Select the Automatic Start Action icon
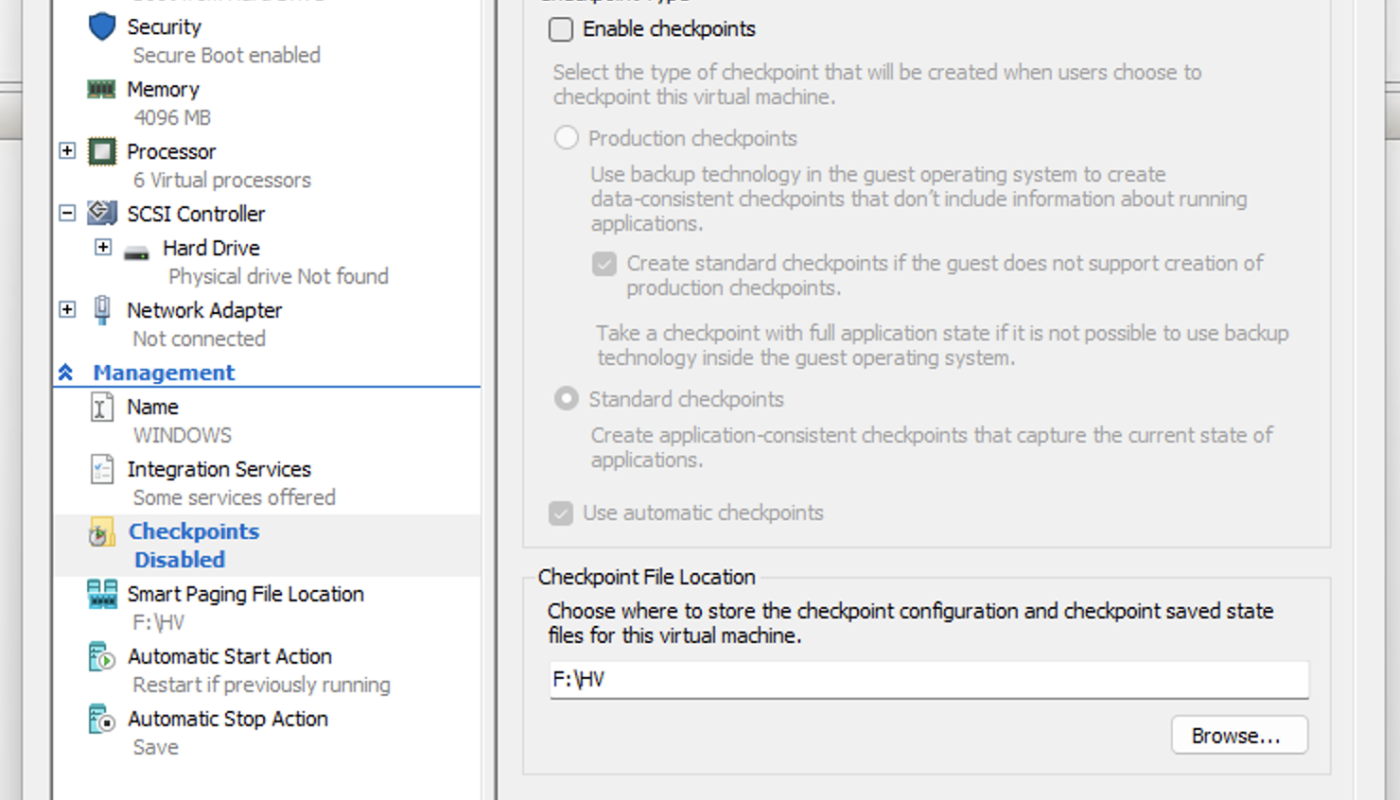Image resolution: width=1400 pixels, height=800 pixels. coord(102,657)
